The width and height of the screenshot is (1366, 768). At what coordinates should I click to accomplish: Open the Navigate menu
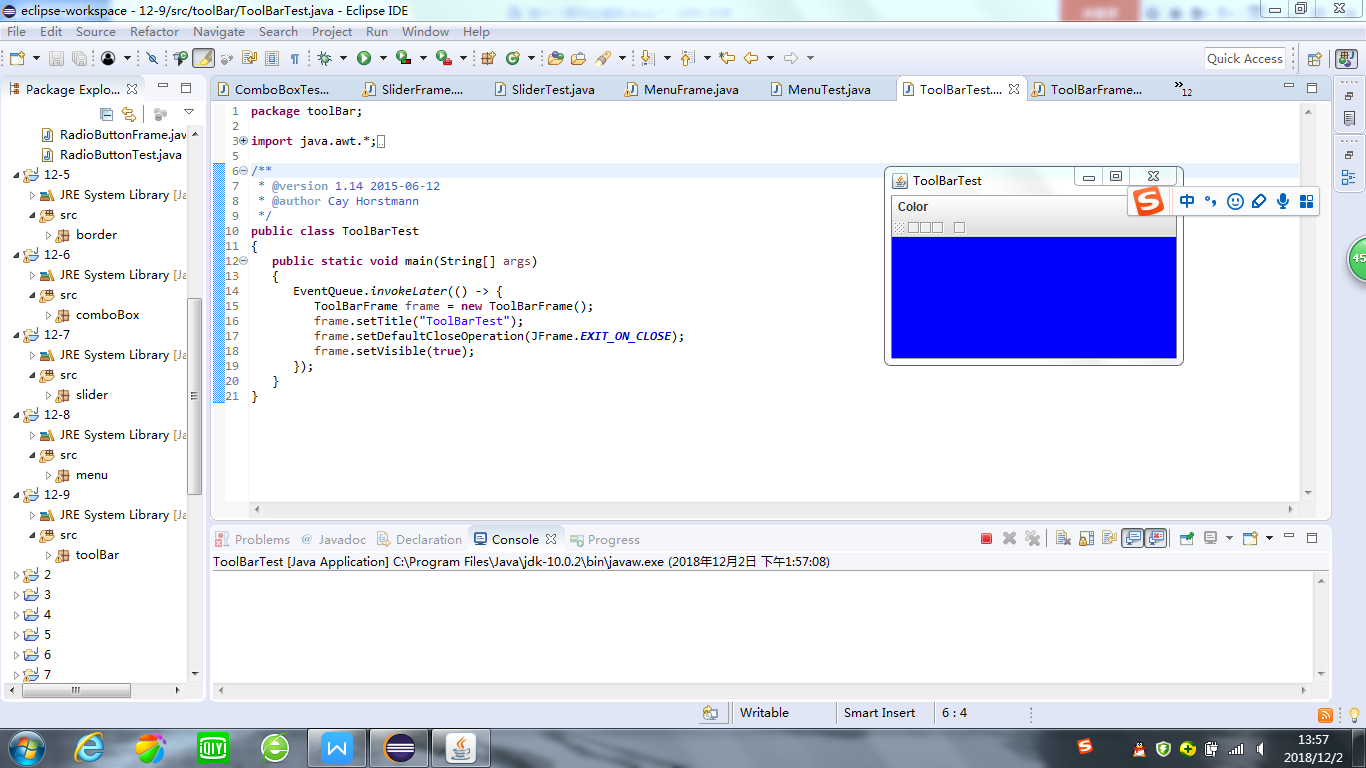pyautogui.click(x=219, y=32)
